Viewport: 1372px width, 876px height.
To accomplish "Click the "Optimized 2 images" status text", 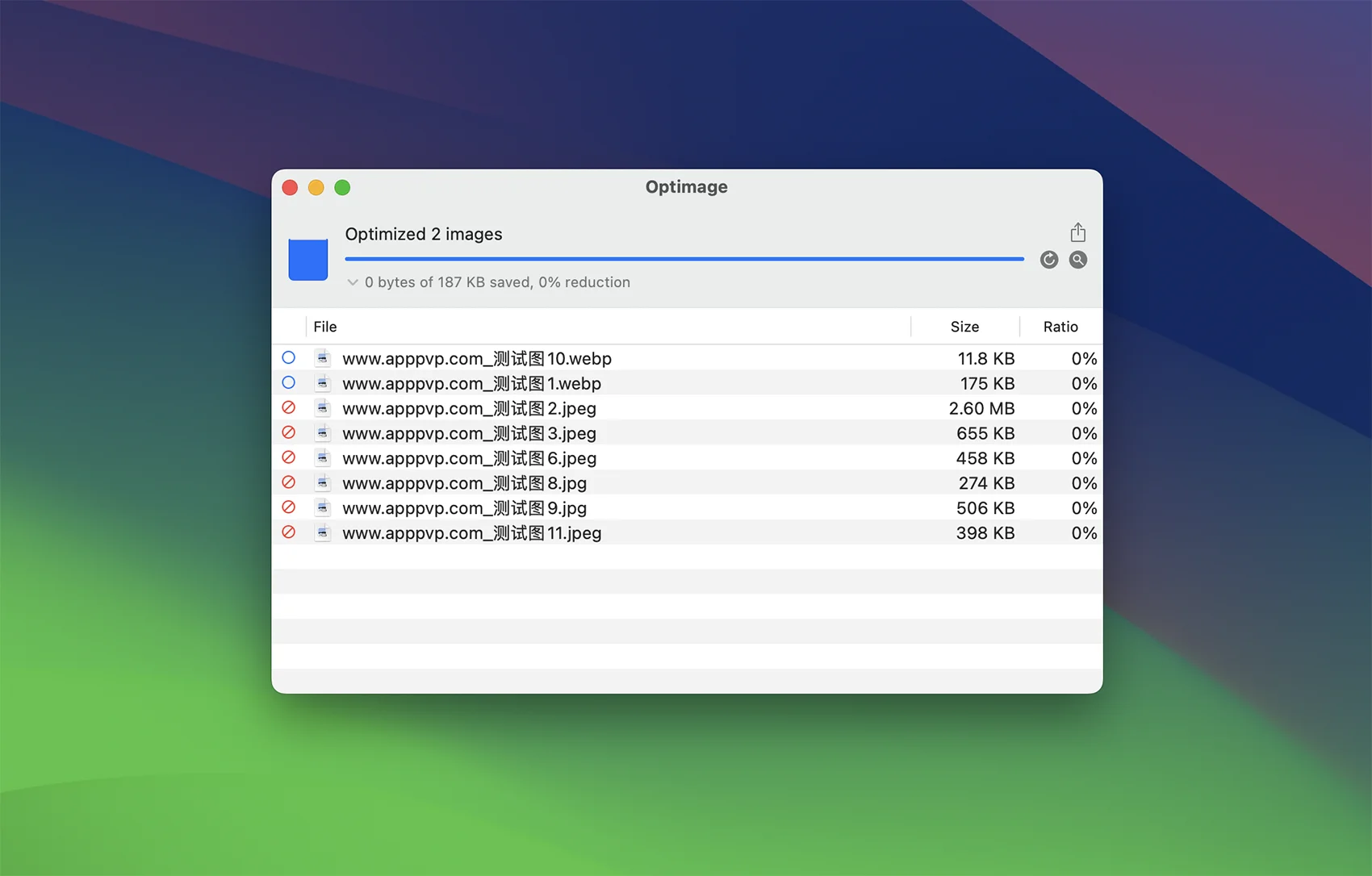I will (x=424, y=234).
